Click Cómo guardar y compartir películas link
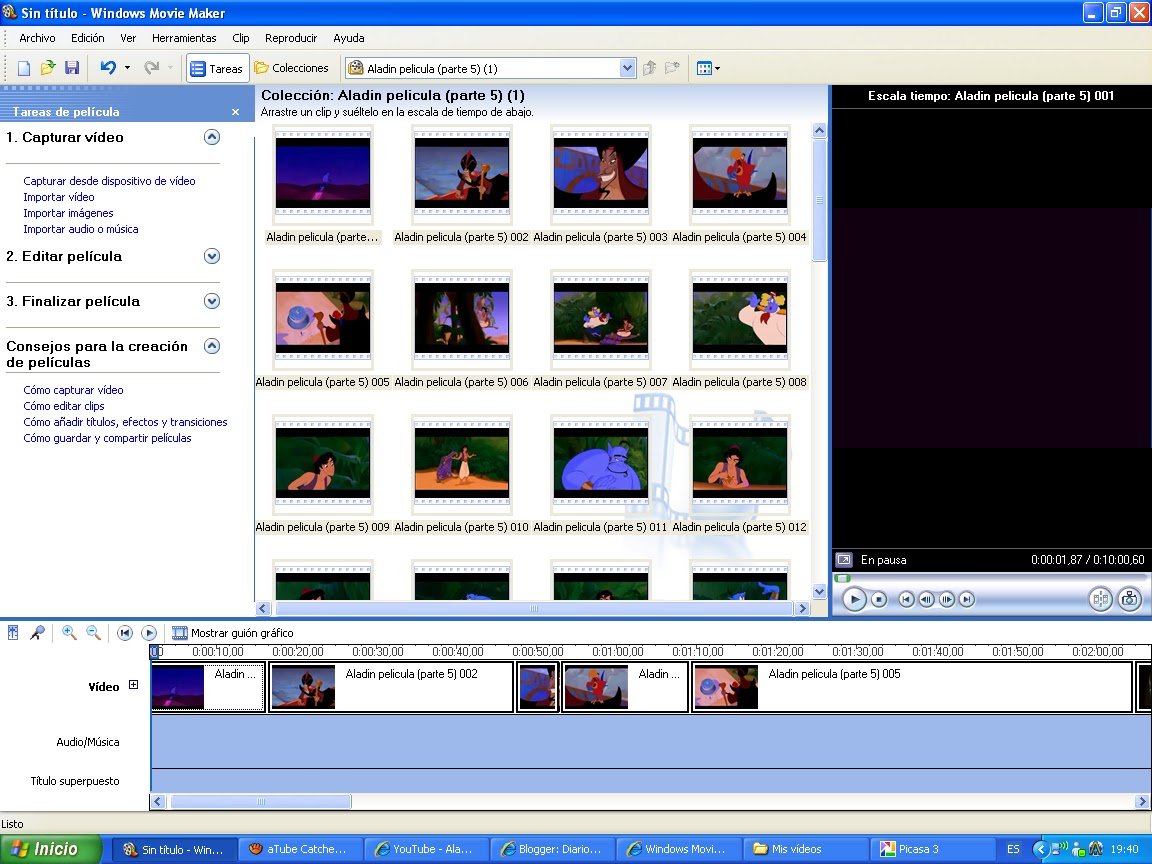 click(107, 439)
